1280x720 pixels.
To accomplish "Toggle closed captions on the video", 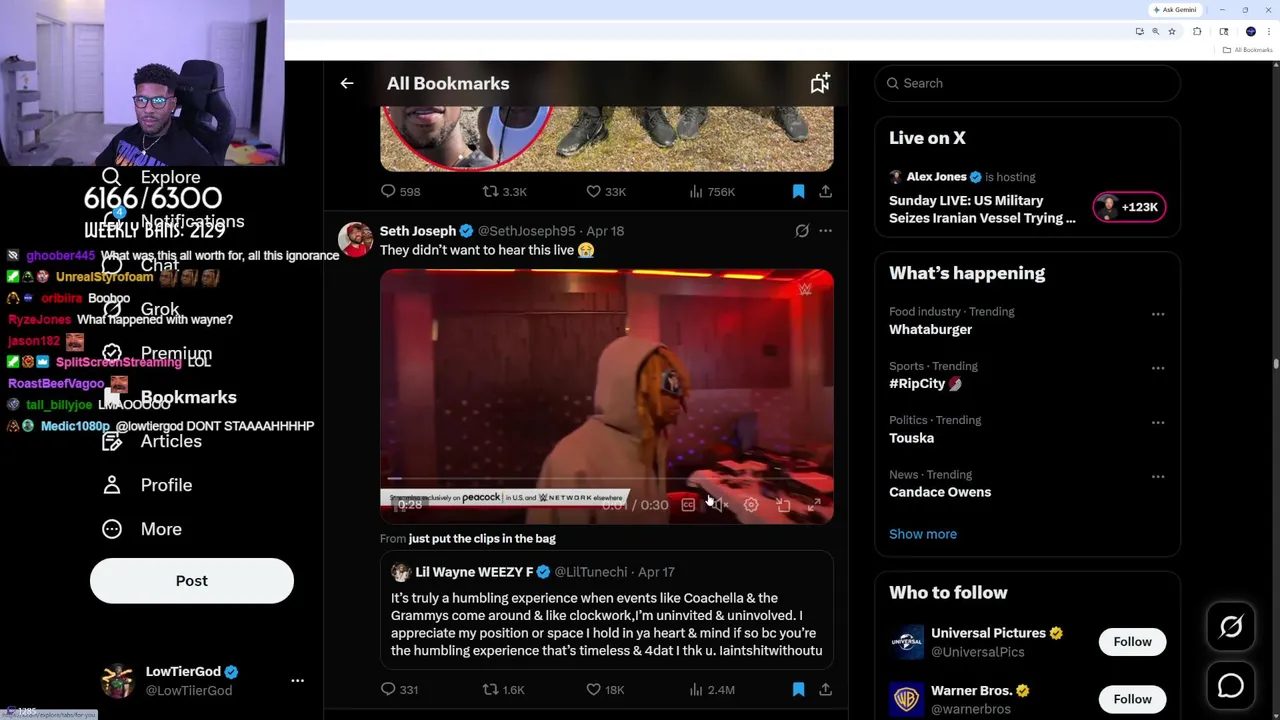I will click(x=688, y=505).
